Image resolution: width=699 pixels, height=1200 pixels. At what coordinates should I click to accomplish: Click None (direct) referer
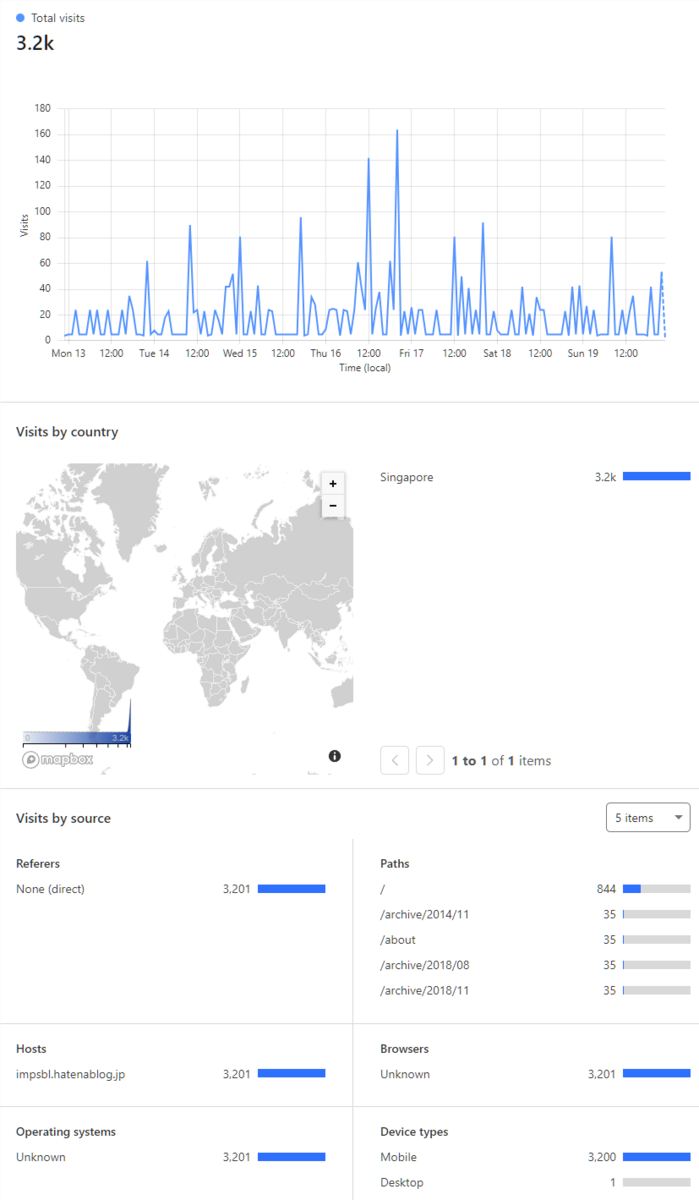coord(50,888)
